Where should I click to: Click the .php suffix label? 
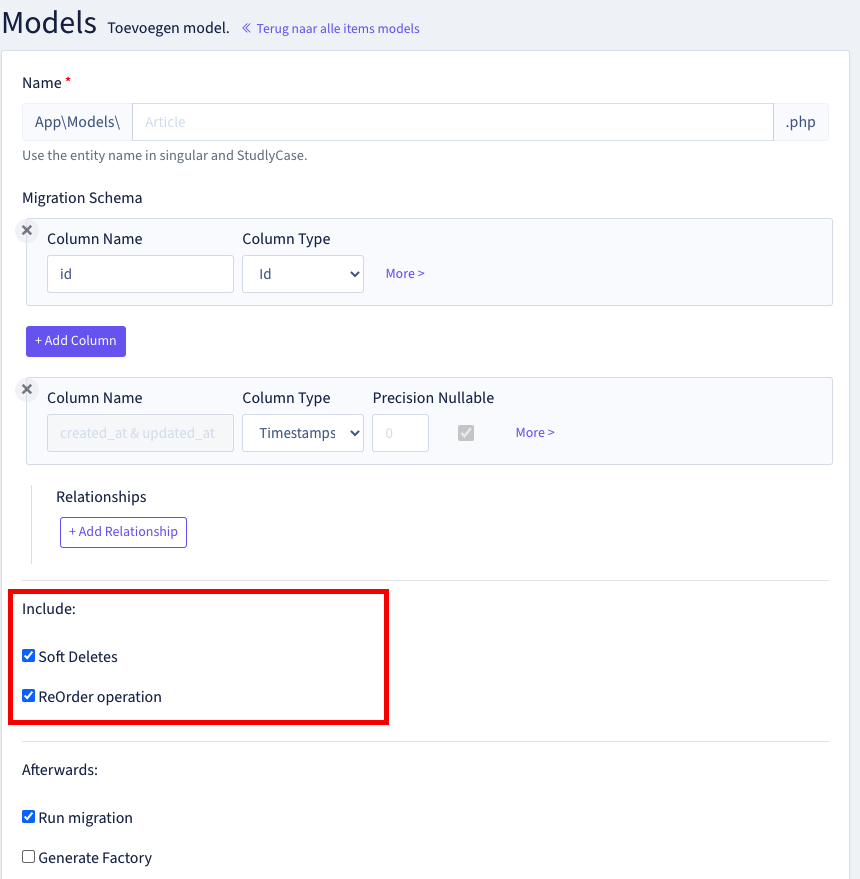click(801, 122)
